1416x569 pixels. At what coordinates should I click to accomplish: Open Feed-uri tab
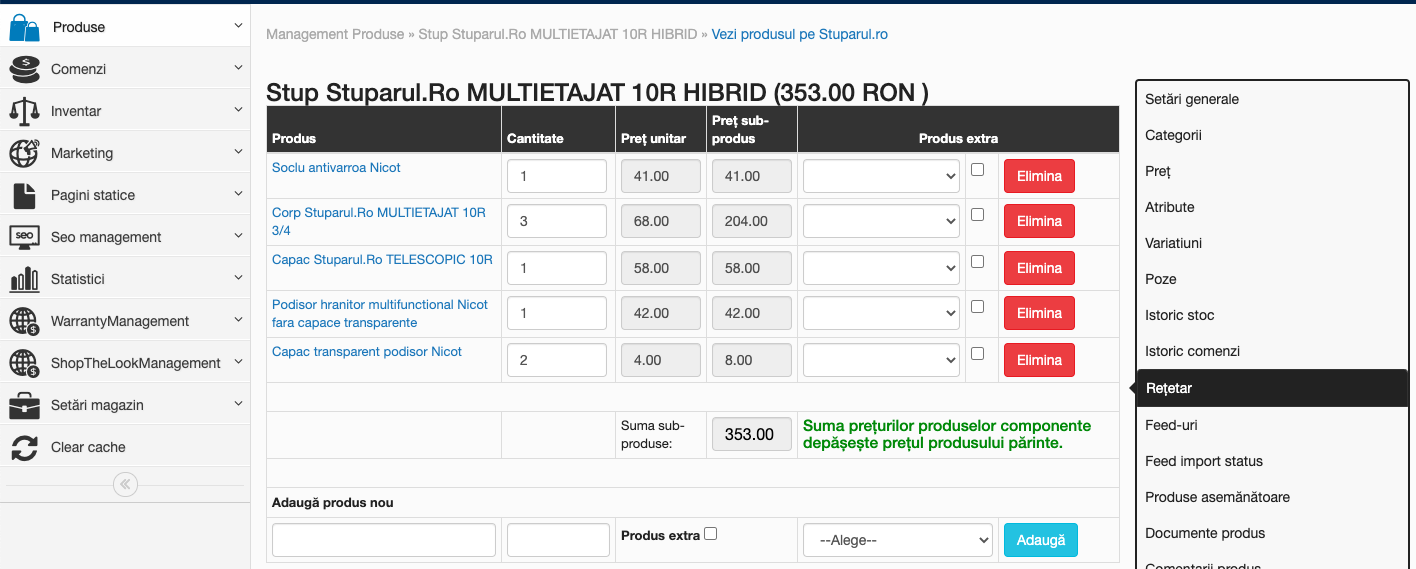coord(1171,425)
